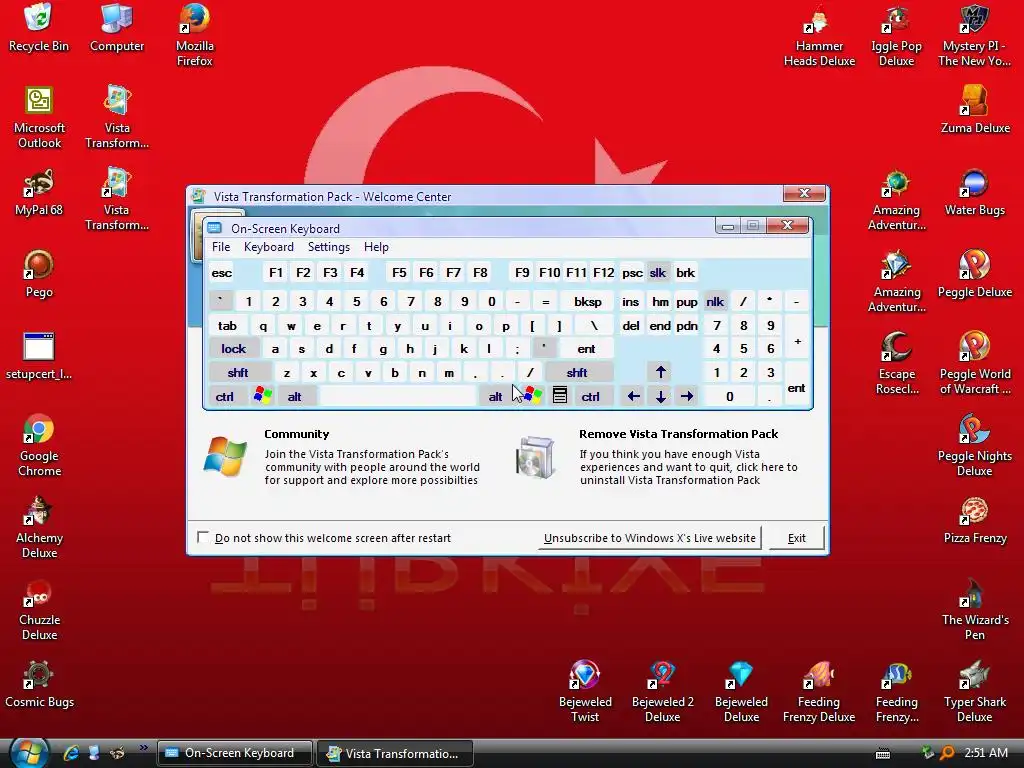Open the Recycle Bin desktop icon
1024x768 pixels.
[x=39, y=27]
